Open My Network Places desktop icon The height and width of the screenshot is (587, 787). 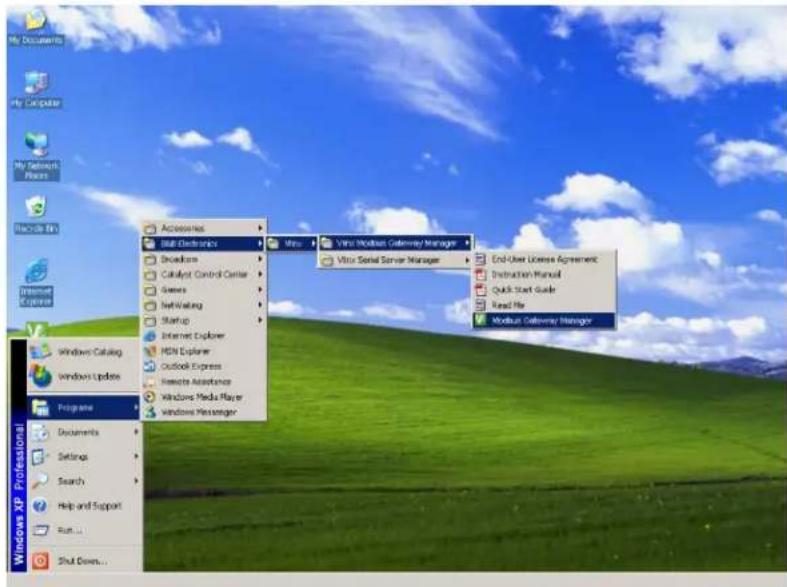click(x=36, y=157)
